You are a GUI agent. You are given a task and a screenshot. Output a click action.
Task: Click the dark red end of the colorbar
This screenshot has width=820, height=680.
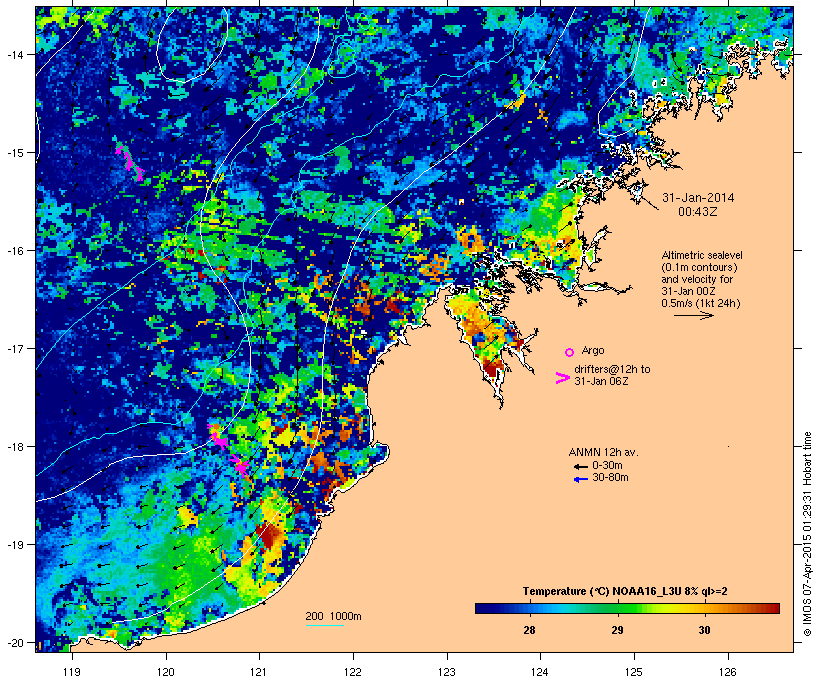click(x=772, y=608)
